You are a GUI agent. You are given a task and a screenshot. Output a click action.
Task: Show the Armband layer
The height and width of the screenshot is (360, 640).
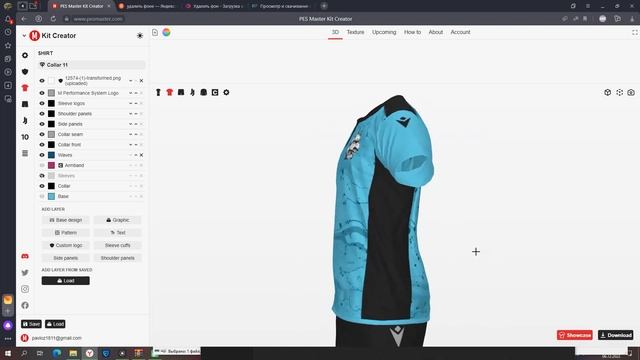[42, 165]
